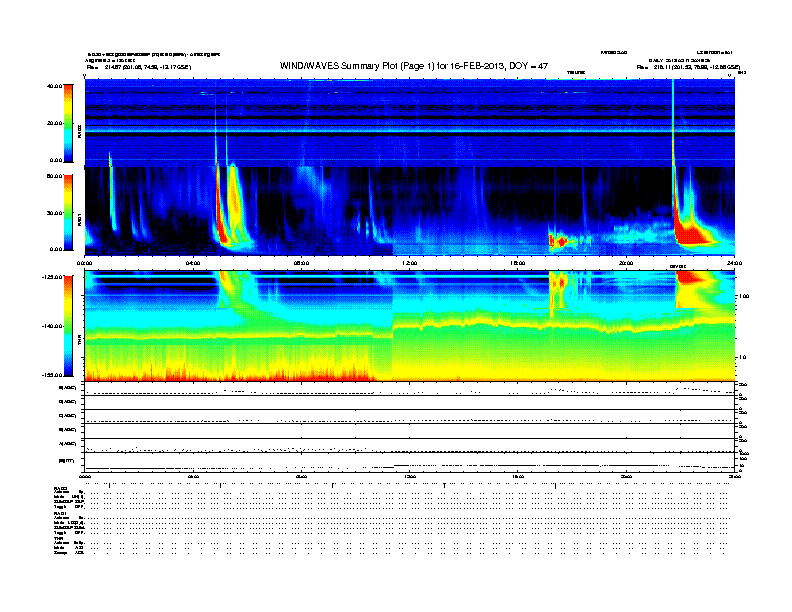The width and height of the screenshot is (792, 612).
Task: Click 20:00 tick label below RAD1 panel
Action: click(626, 263)
